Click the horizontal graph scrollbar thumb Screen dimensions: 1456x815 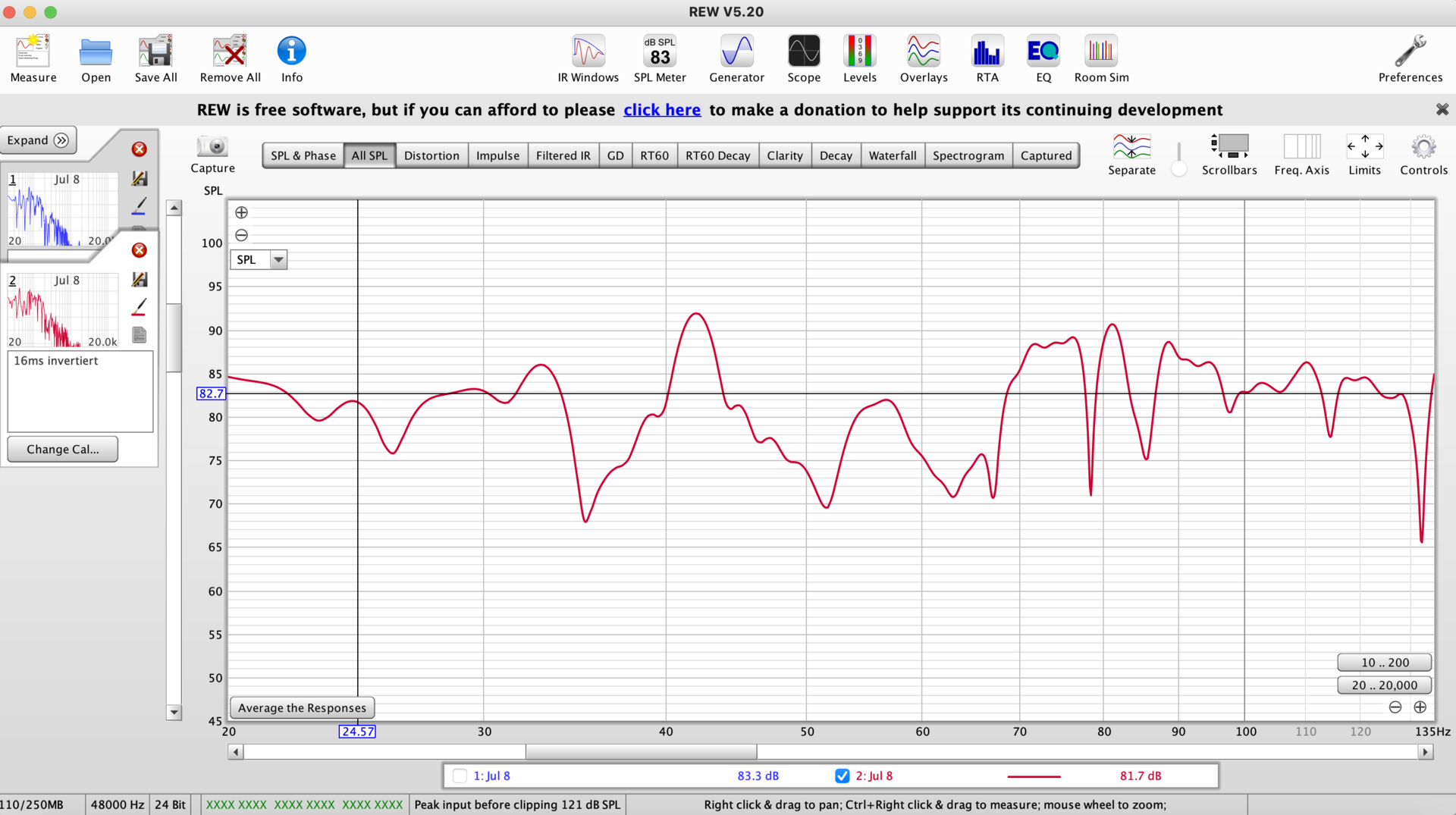pos(641,751)
